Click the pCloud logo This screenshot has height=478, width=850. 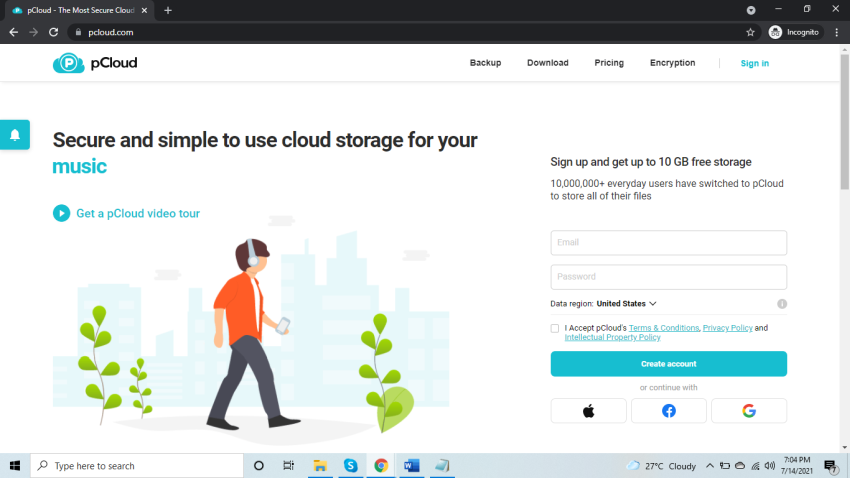(x=95, y=63)
